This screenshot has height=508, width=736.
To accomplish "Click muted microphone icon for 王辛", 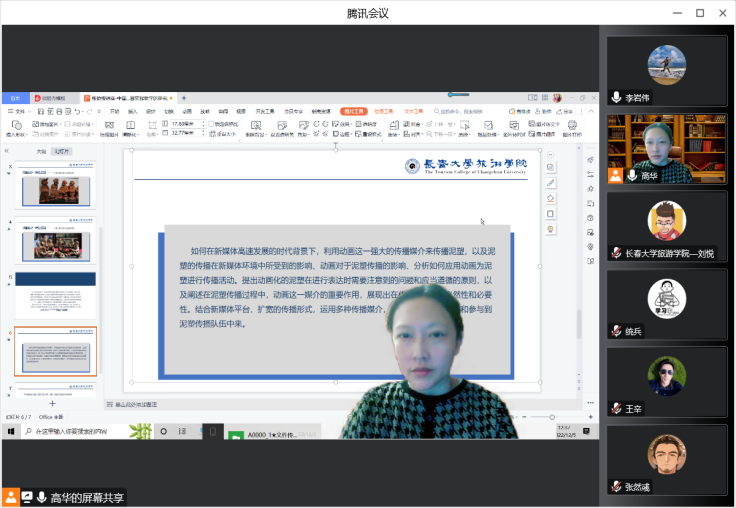I will point(616,408).
